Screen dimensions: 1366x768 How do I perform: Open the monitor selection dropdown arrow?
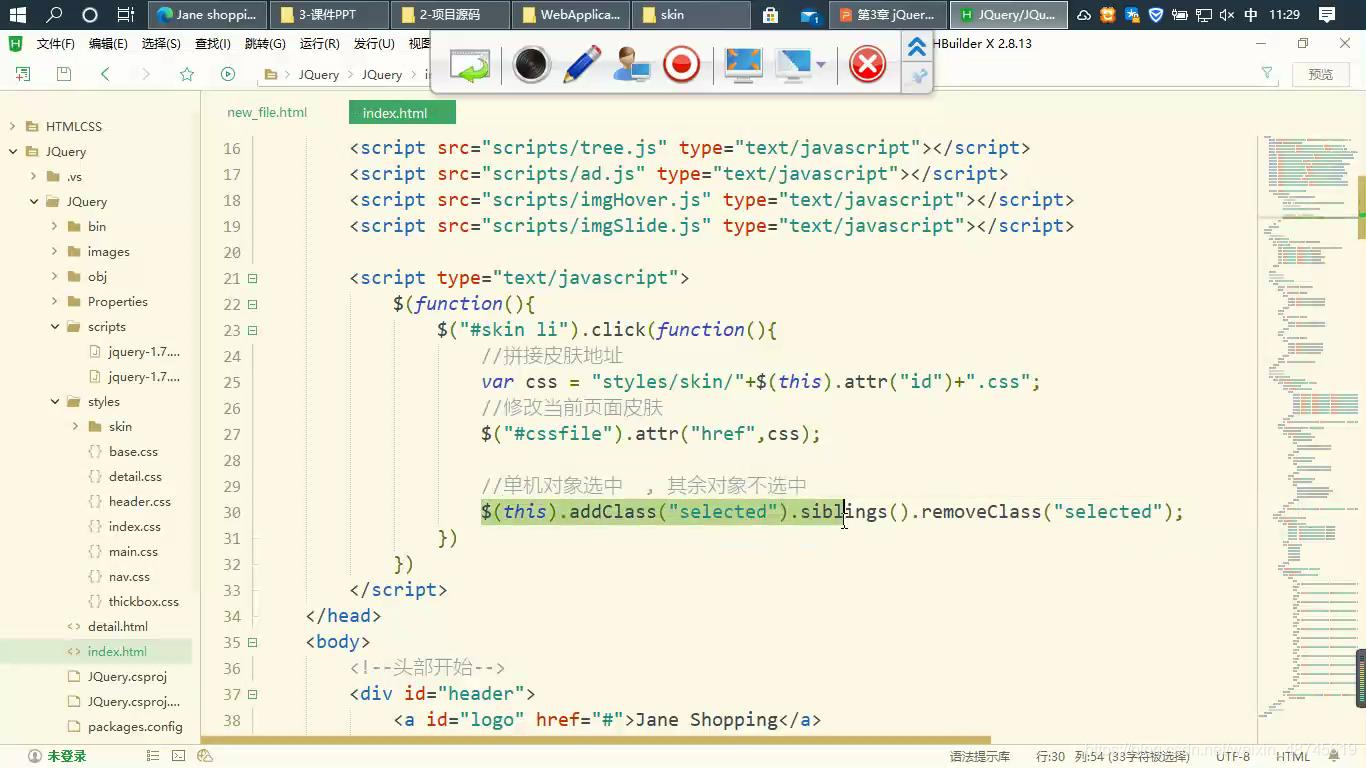tap(821, 65)
